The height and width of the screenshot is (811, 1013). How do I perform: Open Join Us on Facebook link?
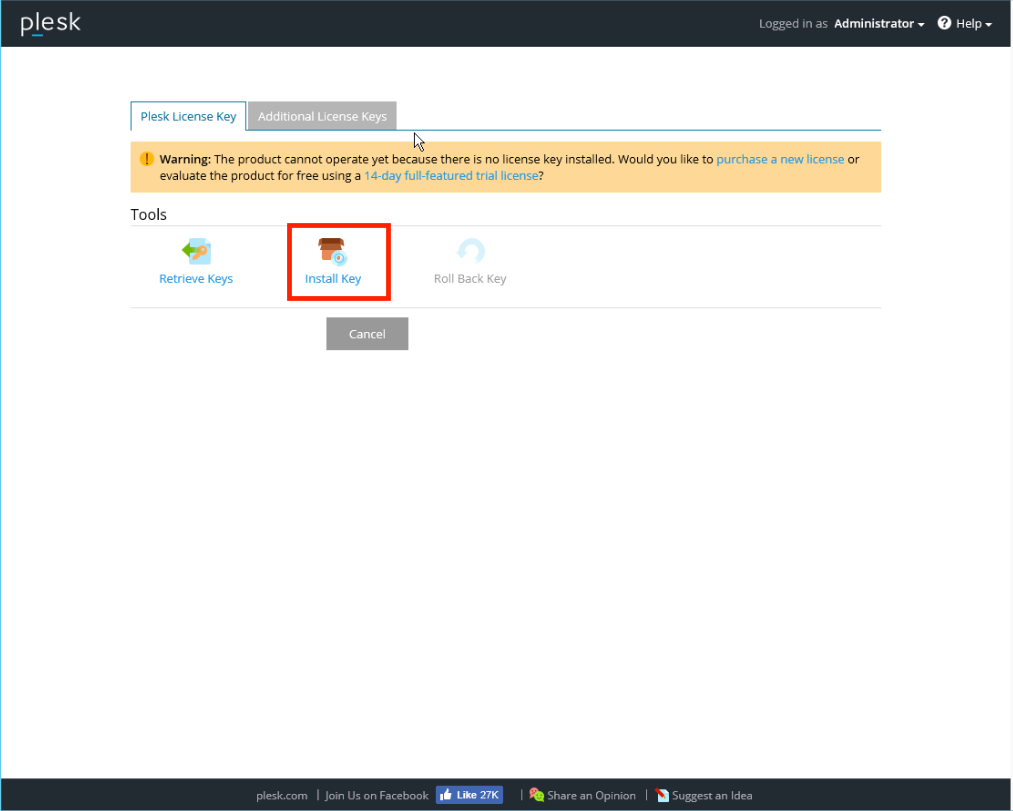(x=376, y=795)
